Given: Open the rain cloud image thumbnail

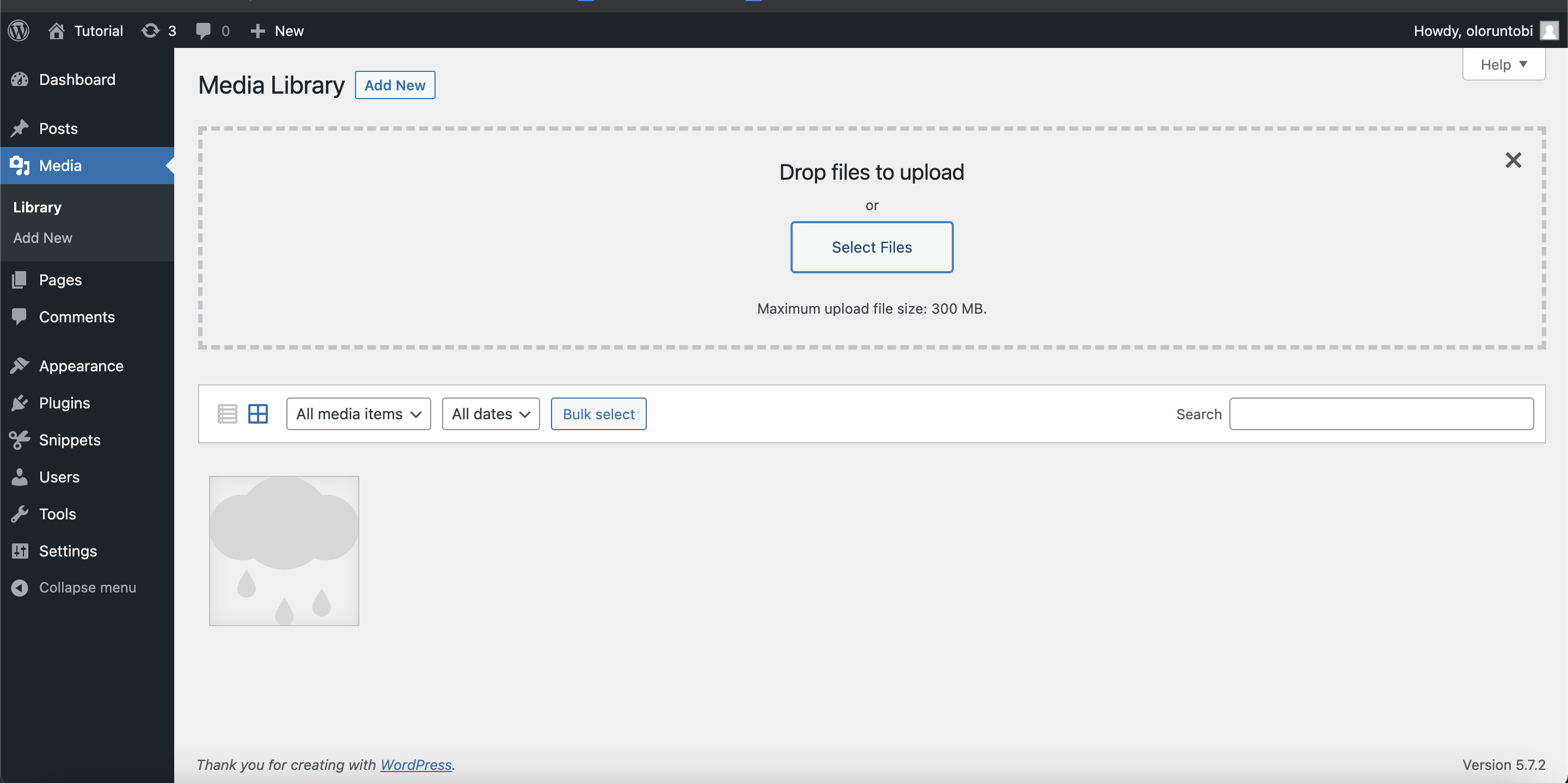Looking at the screenshot, I should tap(284, 551).
